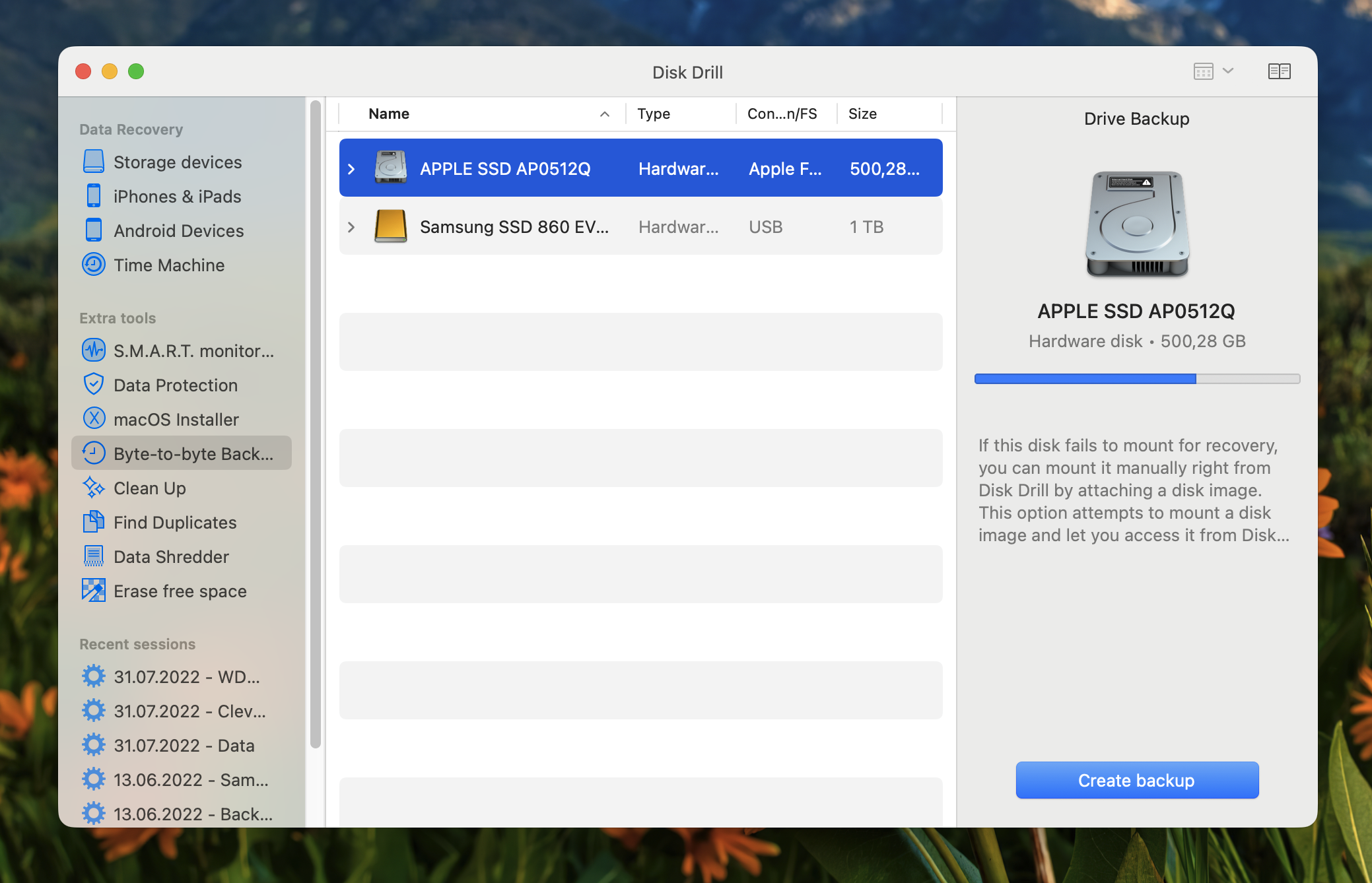Viewport: 1372px width, 883px height.
Task: Select iPhones & iPads in sidebar
Action: [178, 195]
